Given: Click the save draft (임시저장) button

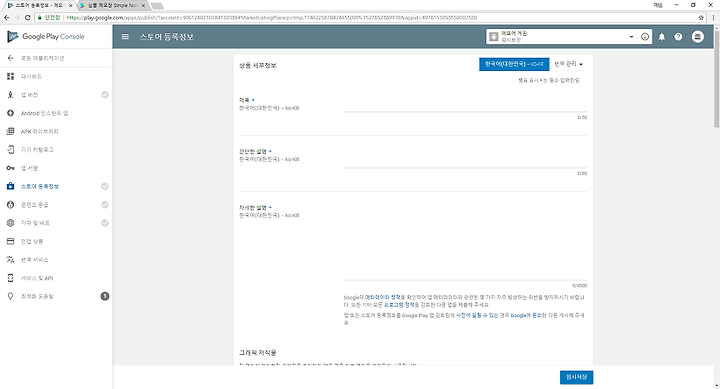Looking at the screenshot, I should pos(576,377).
